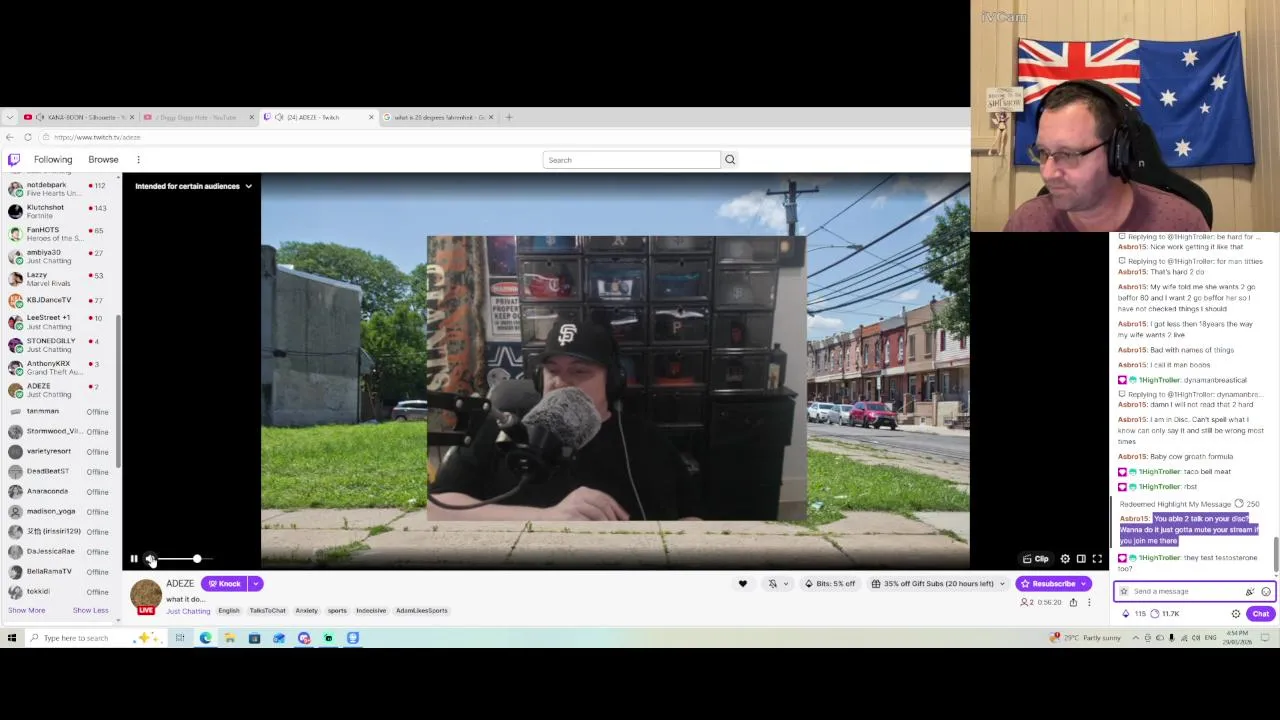
Task: Open the weather widget showing Partly sunny
Action: 1085,638
